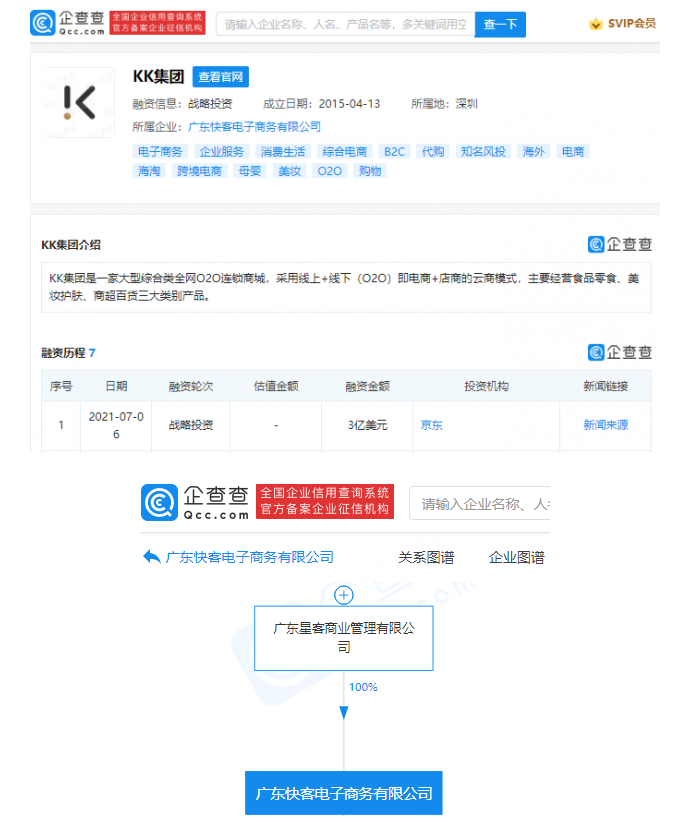Select the 综合电商 tag
687x822 pixels.
[x=345, y=152]
